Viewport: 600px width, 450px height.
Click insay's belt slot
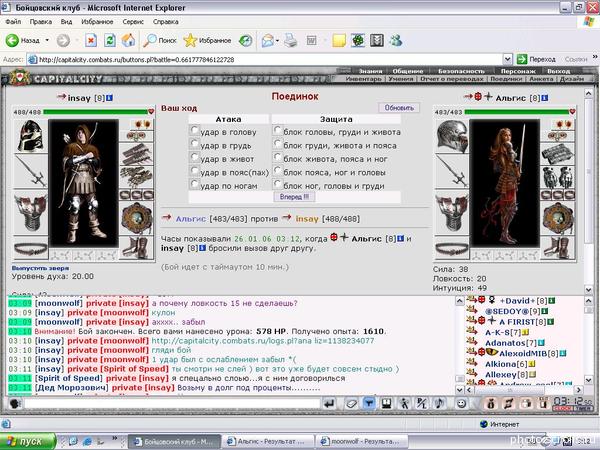click(x=31, y=249)
